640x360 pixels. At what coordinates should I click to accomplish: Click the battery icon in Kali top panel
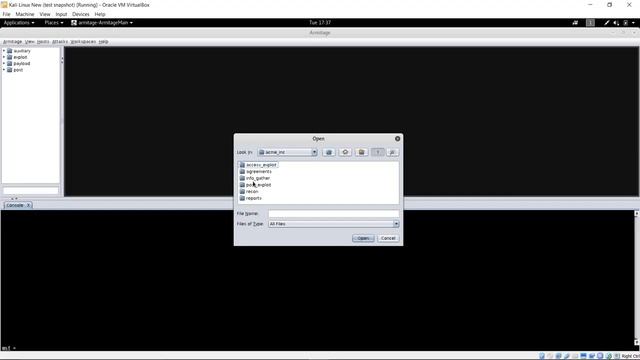click(x=625, y=23)
